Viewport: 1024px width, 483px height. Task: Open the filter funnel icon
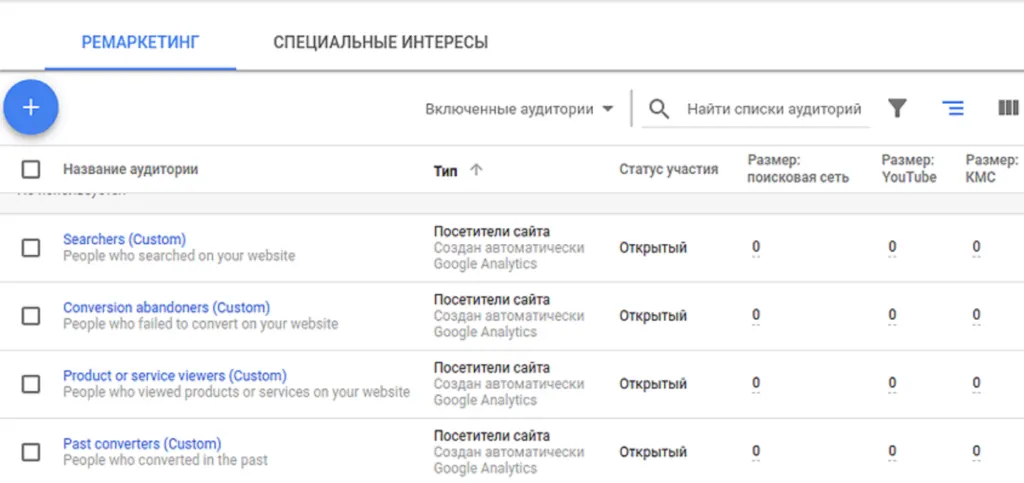(x=898, y=108)
